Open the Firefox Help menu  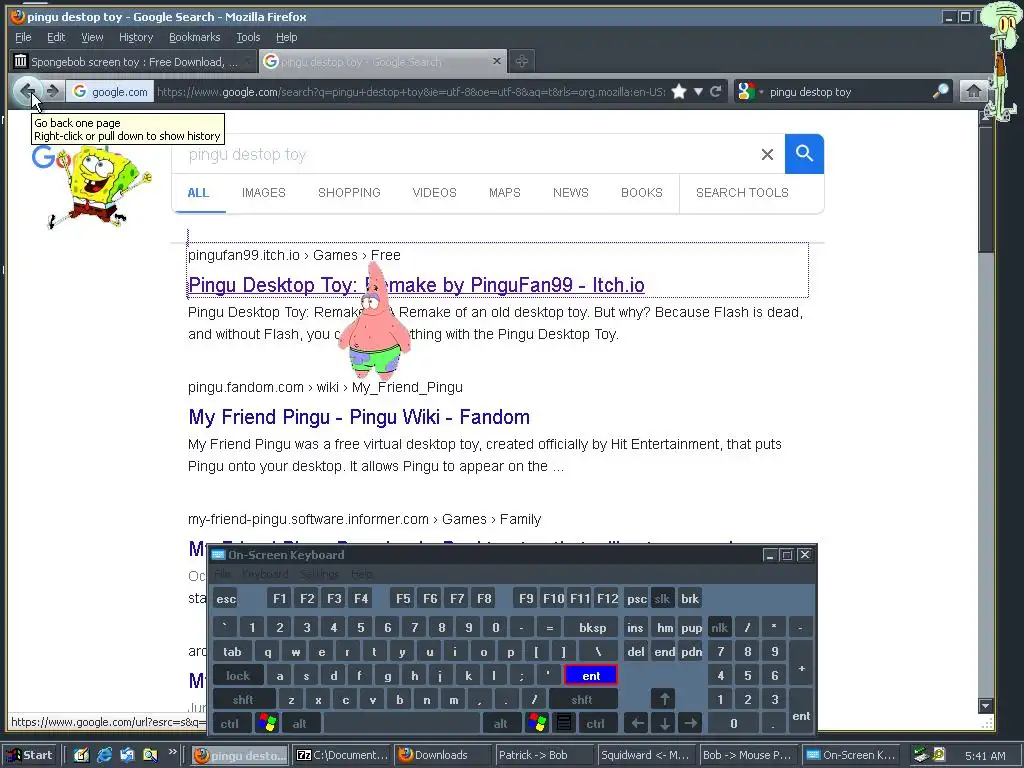click(286, 37)
